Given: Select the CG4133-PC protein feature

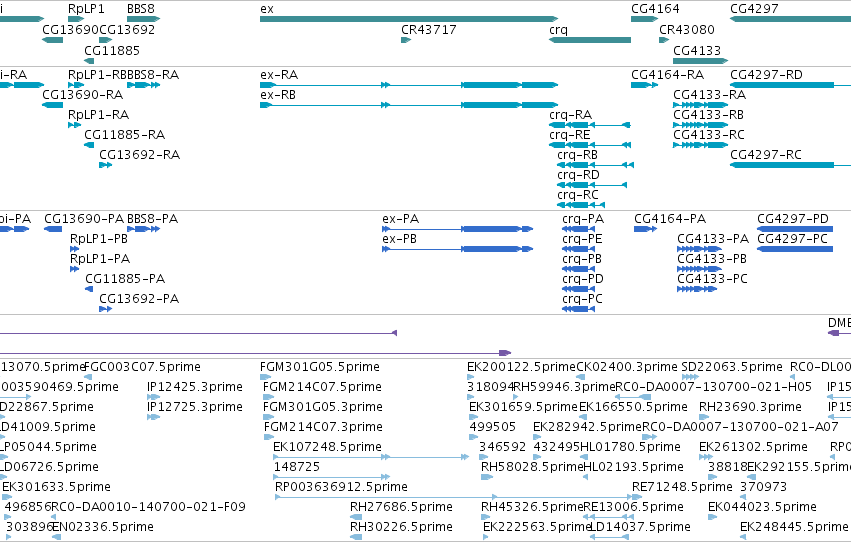Looking at the screenshot, I should pyautogui.click(x=697, y=289).
